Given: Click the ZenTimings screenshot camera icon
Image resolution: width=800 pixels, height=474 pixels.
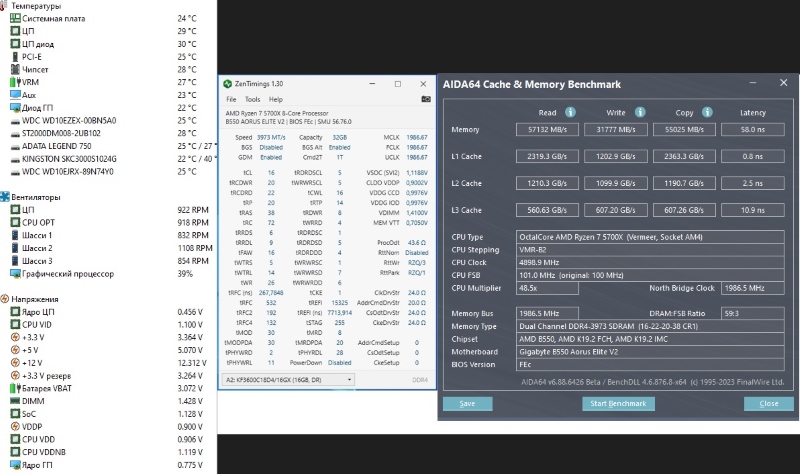Looking at the screenshot, I should (426, 99).
